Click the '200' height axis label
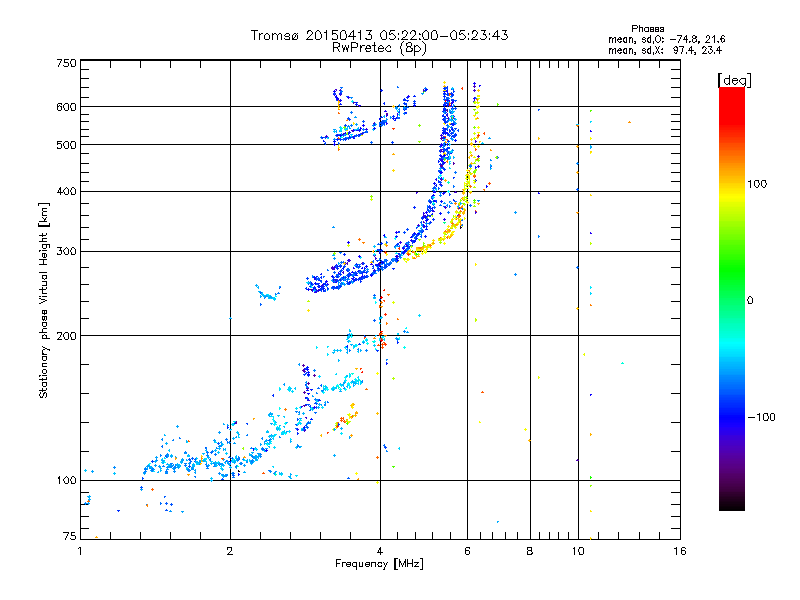Screen dimensions: 800x600 coord(66,336)
